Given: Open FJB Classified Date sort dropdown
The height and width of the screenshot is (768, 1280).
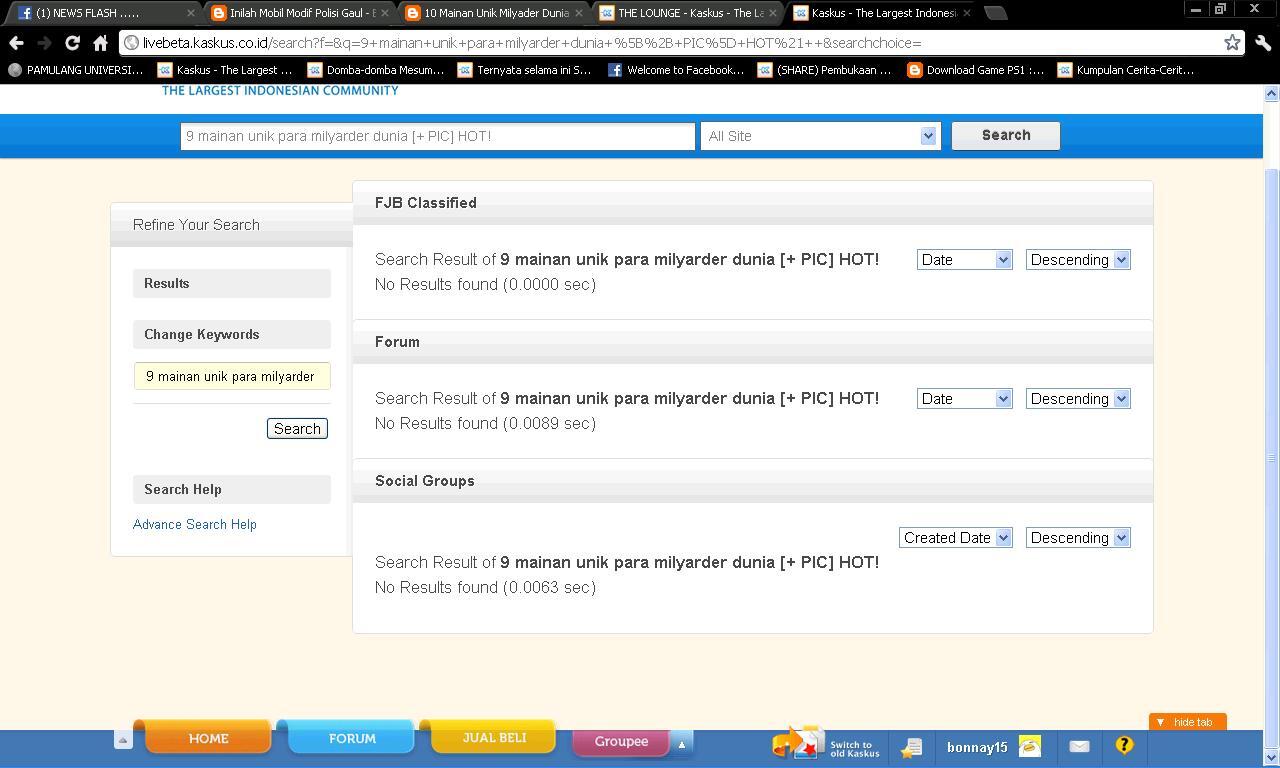Looking at the screenshot, I should pyautogui.click(x=964, y=260).
